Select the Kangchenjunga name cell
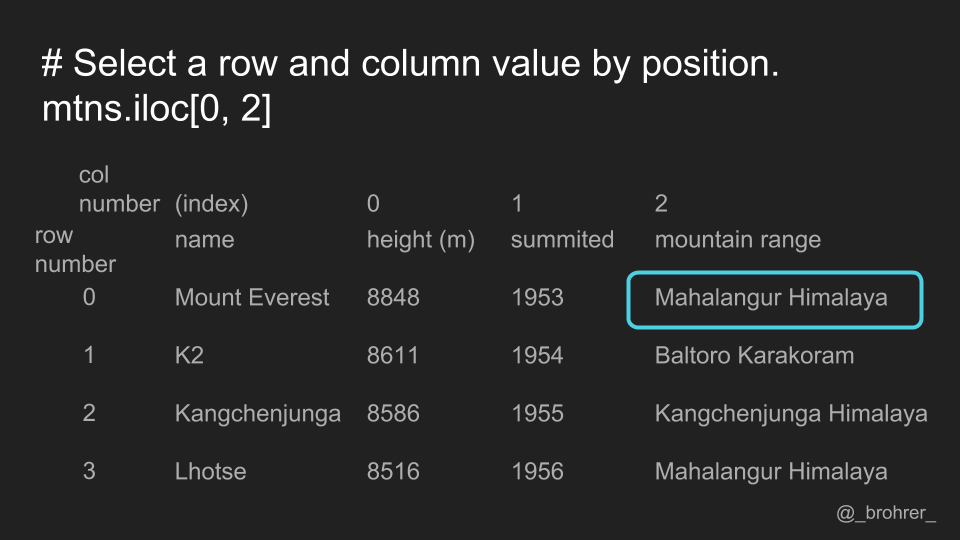The image size is (960, 540). click(x=258, y=414)
